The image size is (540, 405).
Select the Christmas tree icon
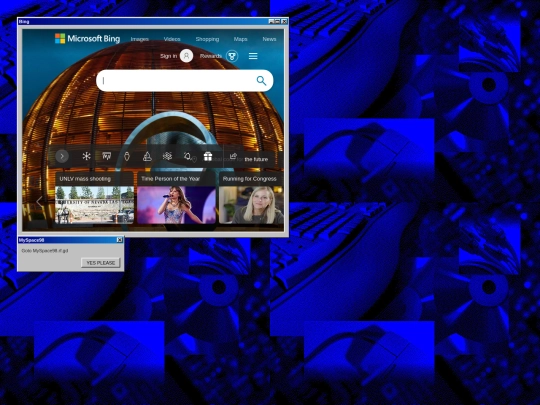click(147, 156)
